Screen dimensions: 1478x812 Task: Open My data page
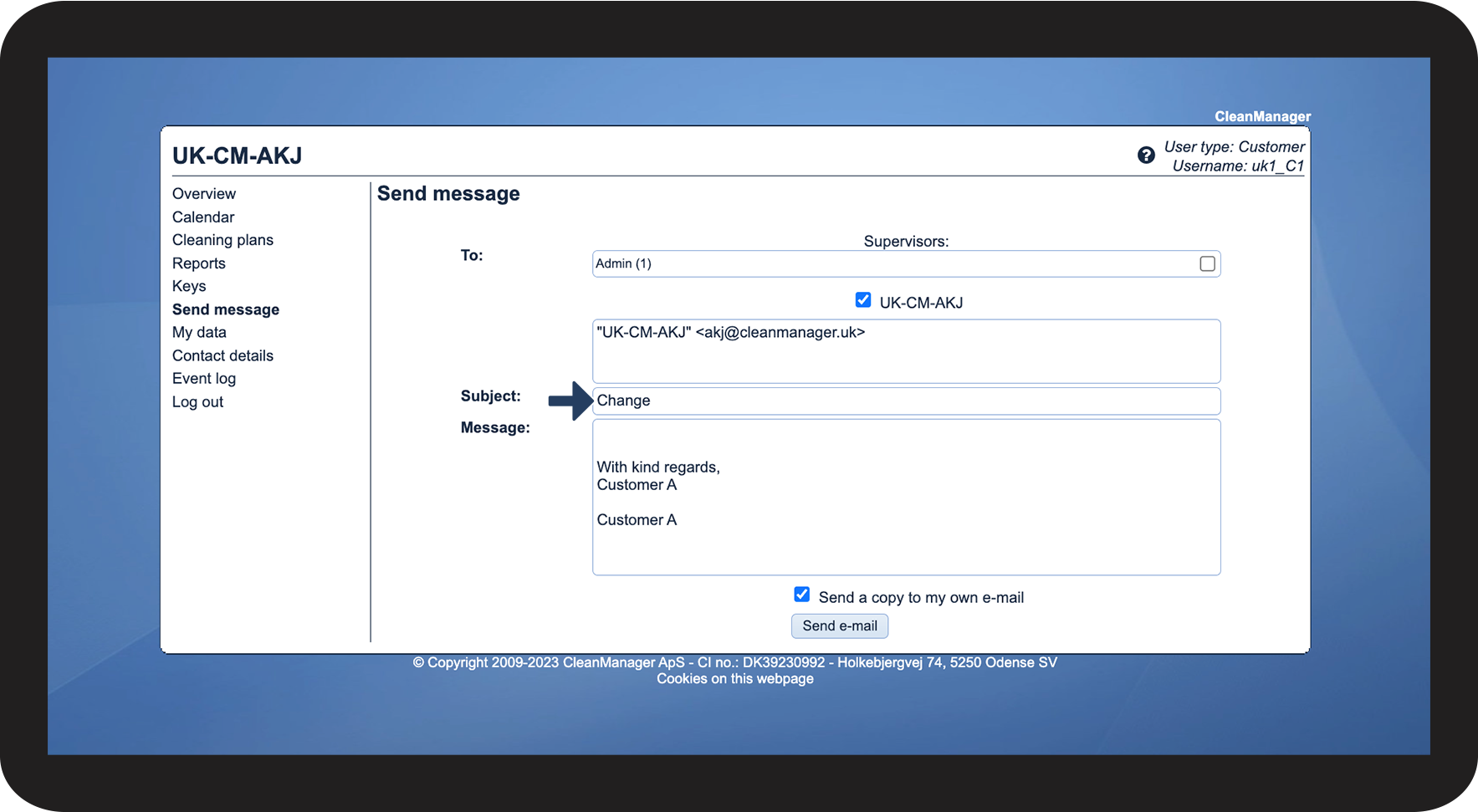(x=199, y=332)
